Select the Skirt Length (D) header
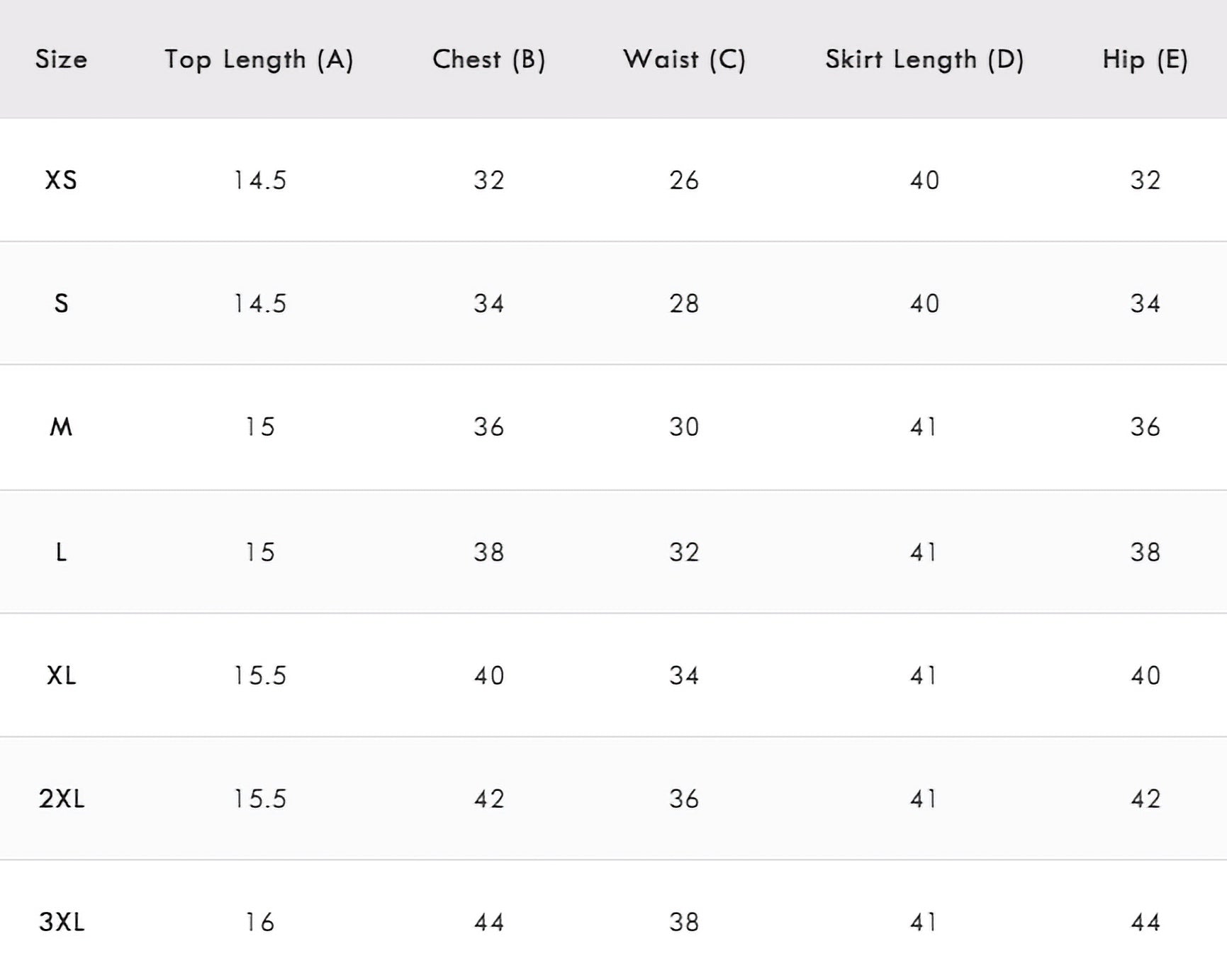Viewport: 1227px width, 980px height. (x=924, y=60)
